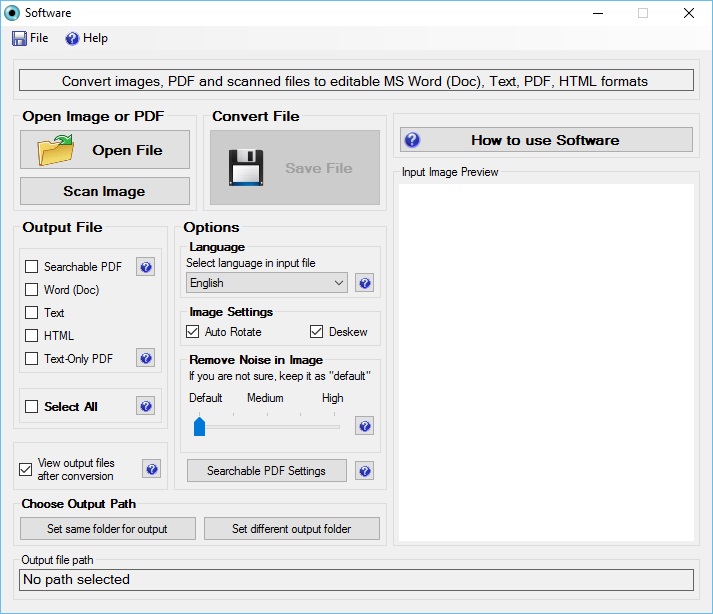Click the slider track under Medium

(267, 427)
